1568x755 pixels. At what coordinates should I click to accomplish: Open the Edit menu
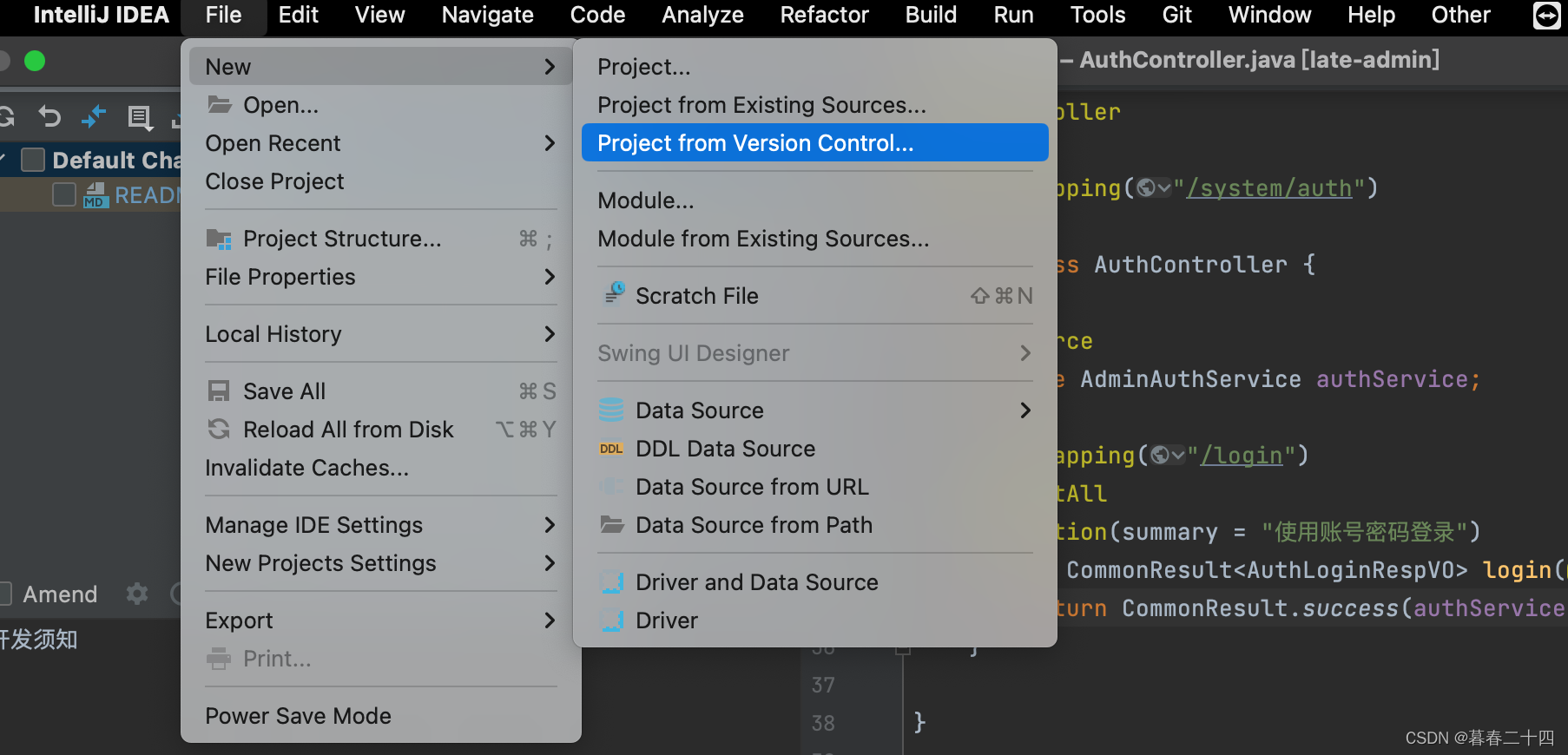[298, 15]
